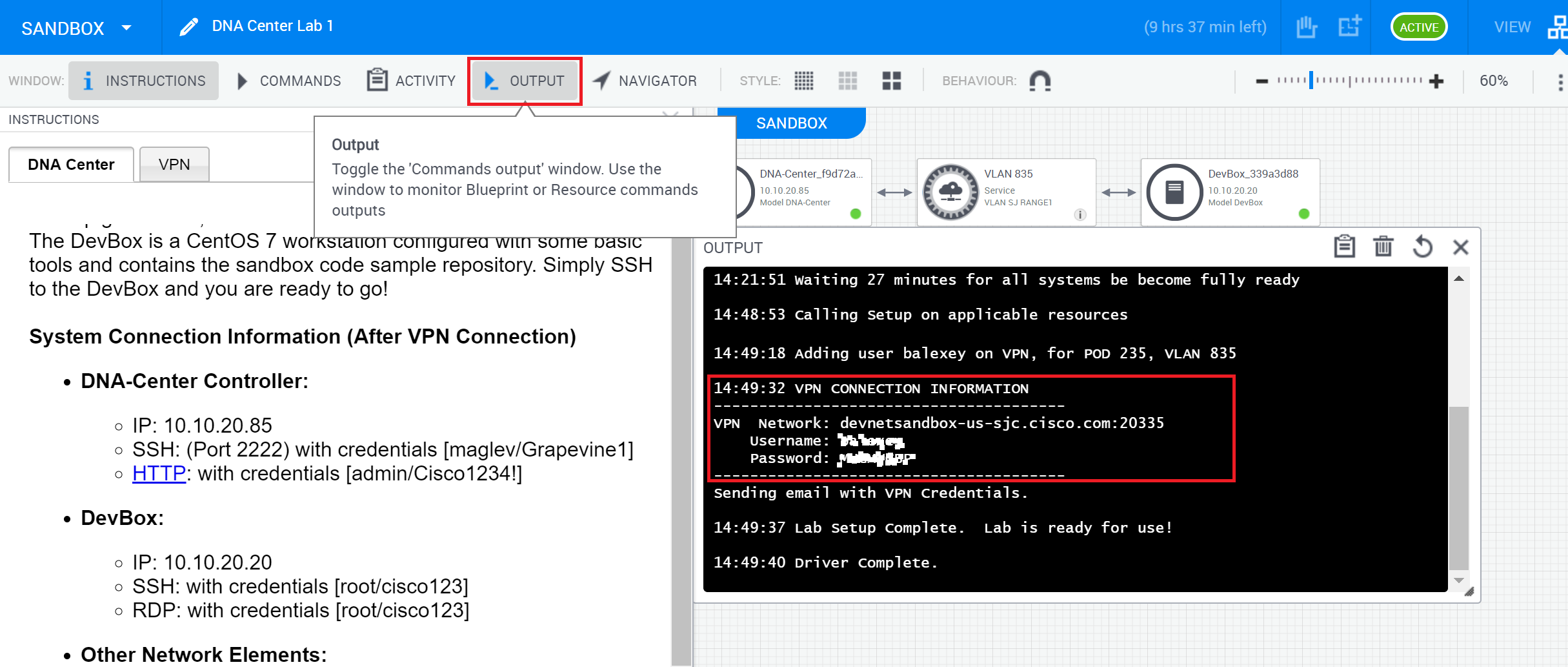Open the SANDBOX dropdown arrow
Image resolution: width=1568 pixels, height=667 pixels.
[x=126, y=28]
